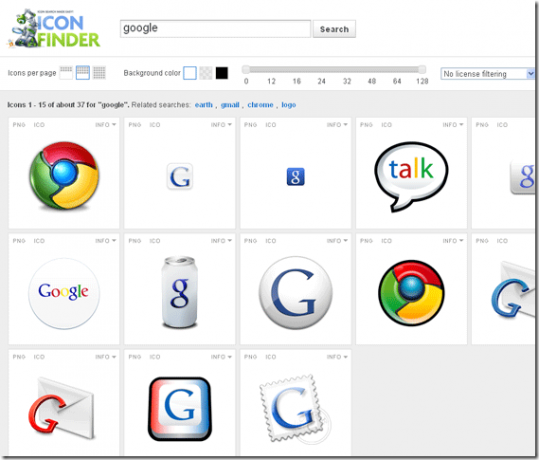Select small white G tile icon
Screen dimensions: 539x460
click(180, 177)
